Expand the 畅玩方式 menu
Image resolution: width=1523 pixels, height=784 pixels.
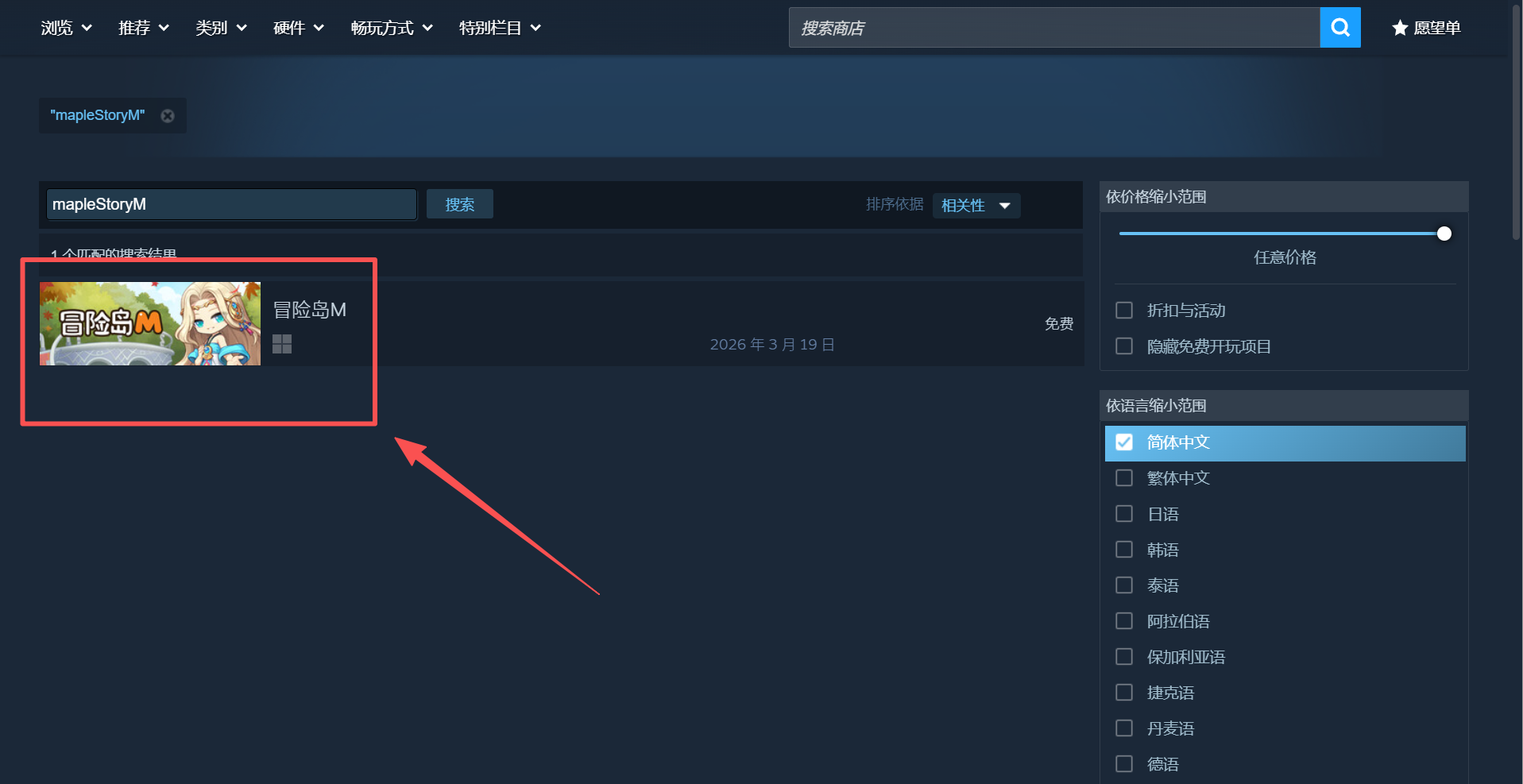(x=392, y=28)
